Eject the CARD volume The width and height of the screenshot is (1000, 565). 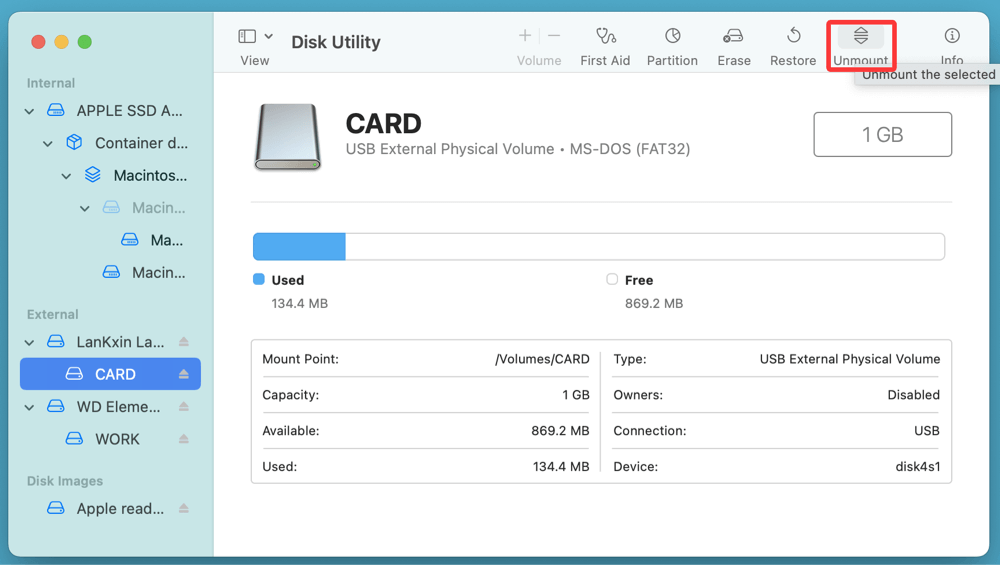pos(184,374)
